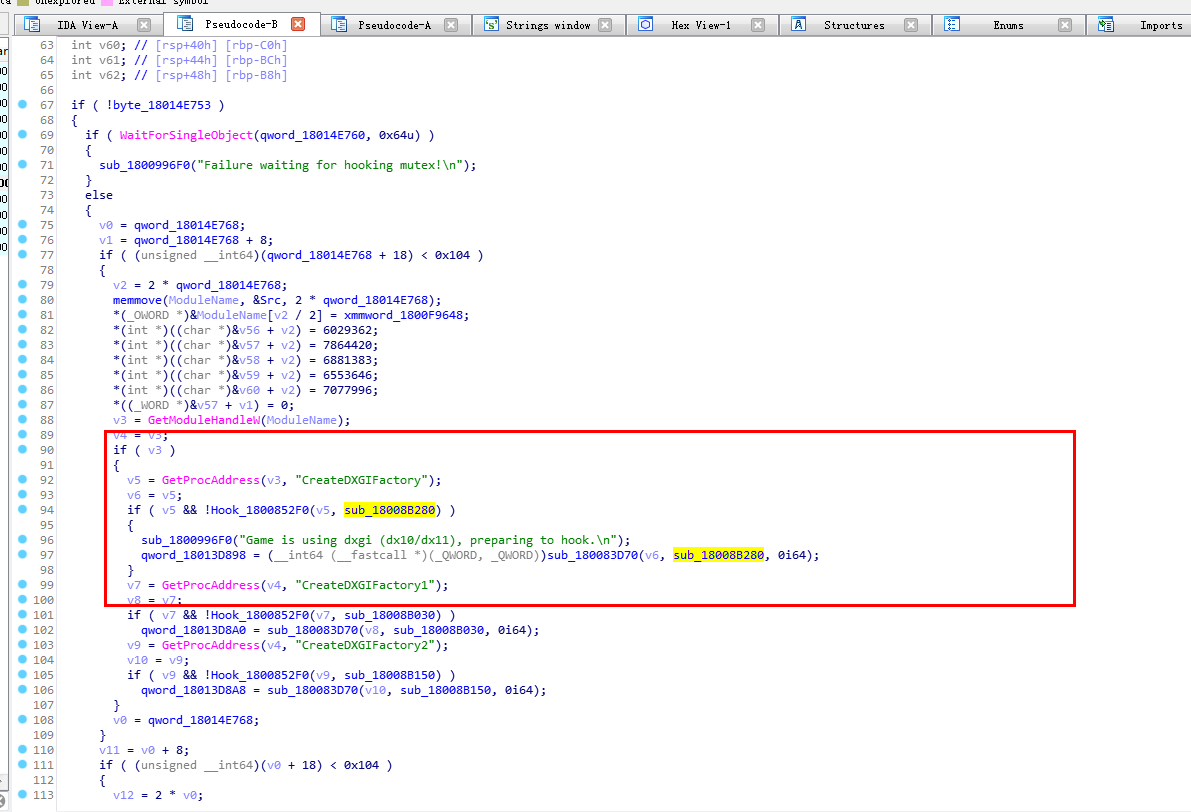The height and width of the screenshot is (812, 1191).
Task: Toggle breakpoint dot on line 94
Action: 23,509
